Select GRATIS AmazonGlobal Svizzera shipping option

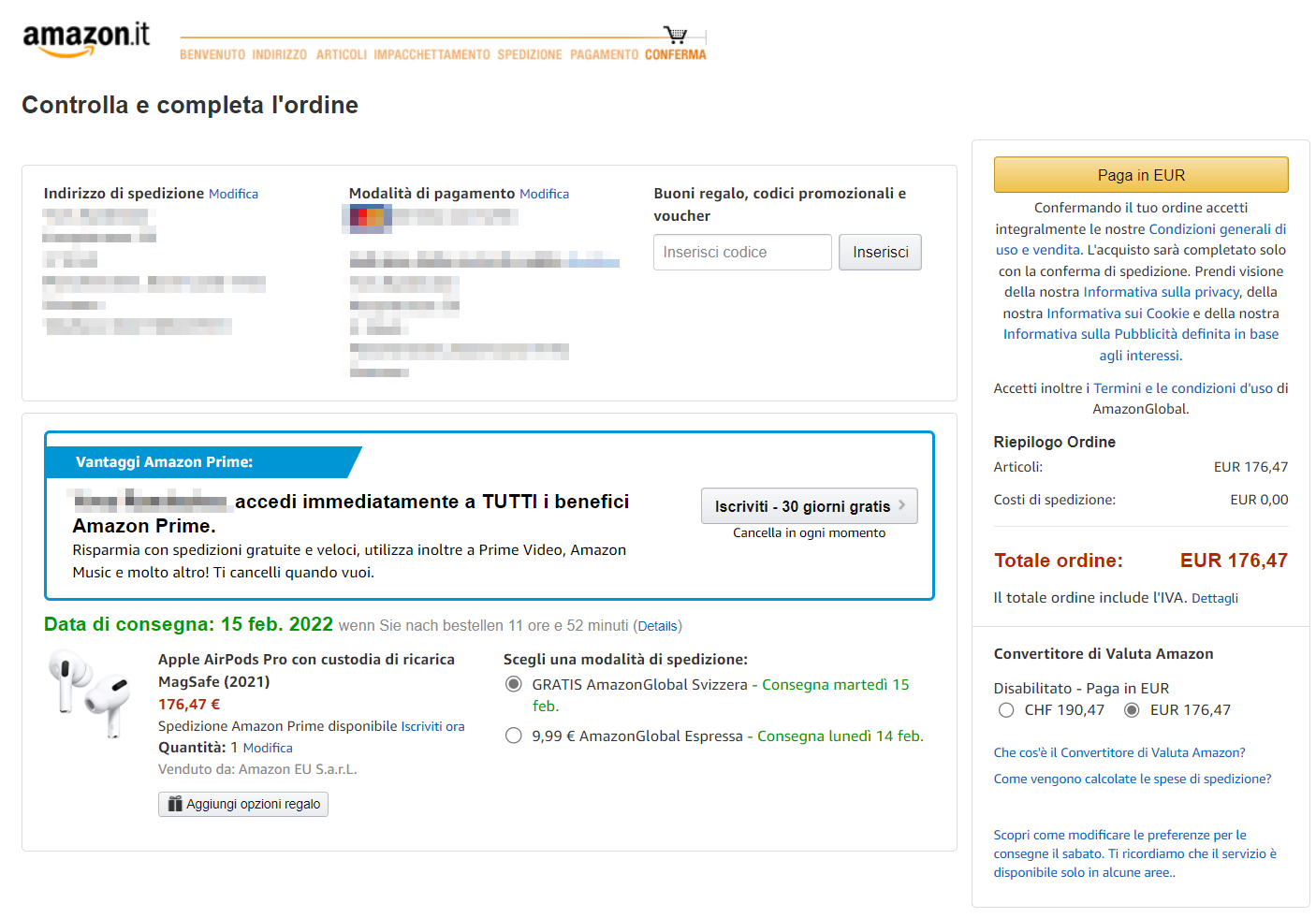coord(514,684)
